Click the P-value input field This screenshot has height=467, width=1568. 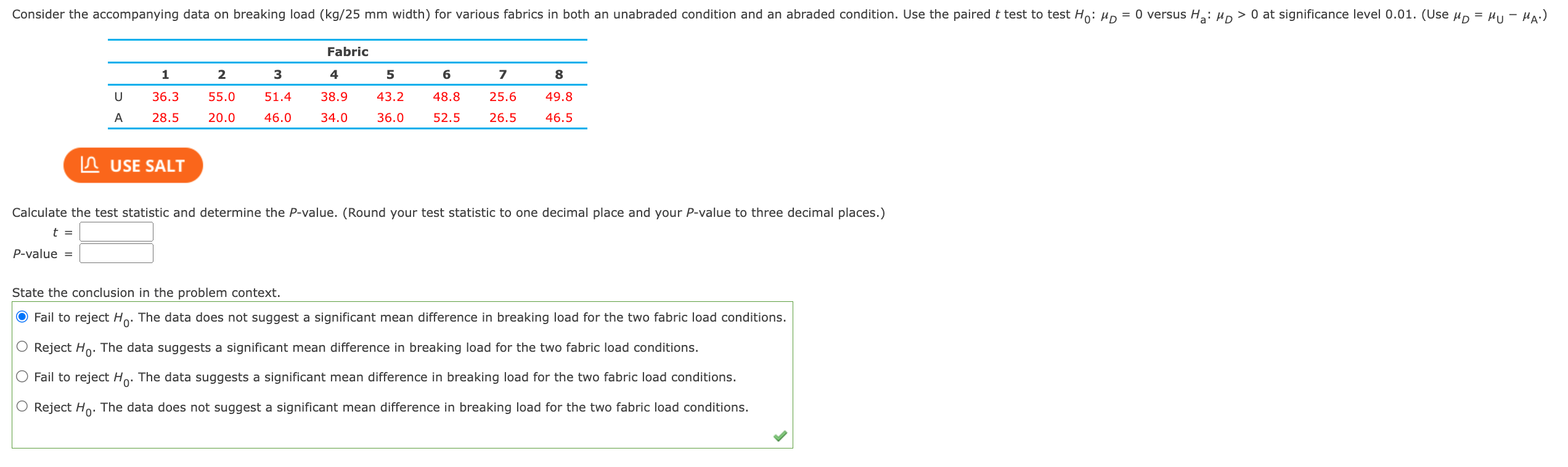coord(116,253)
